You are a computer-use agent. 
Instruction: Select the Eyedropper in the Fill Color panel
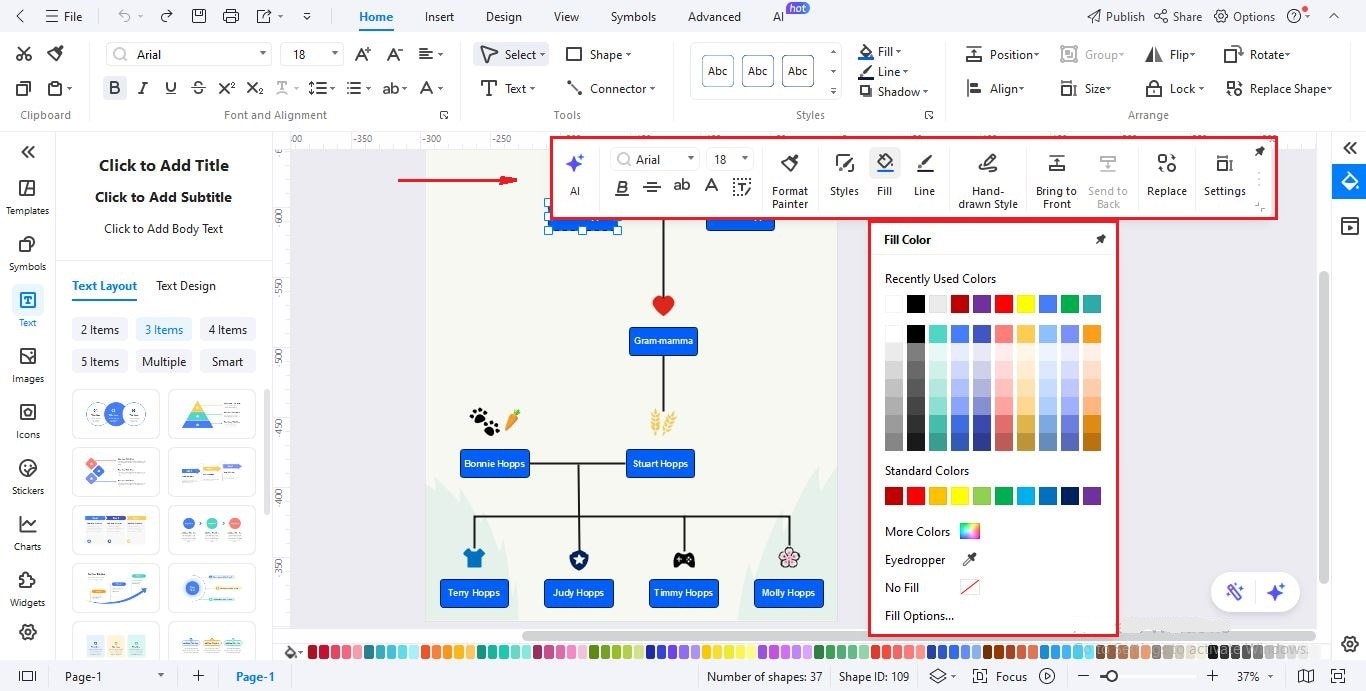[x=968, y=559]
